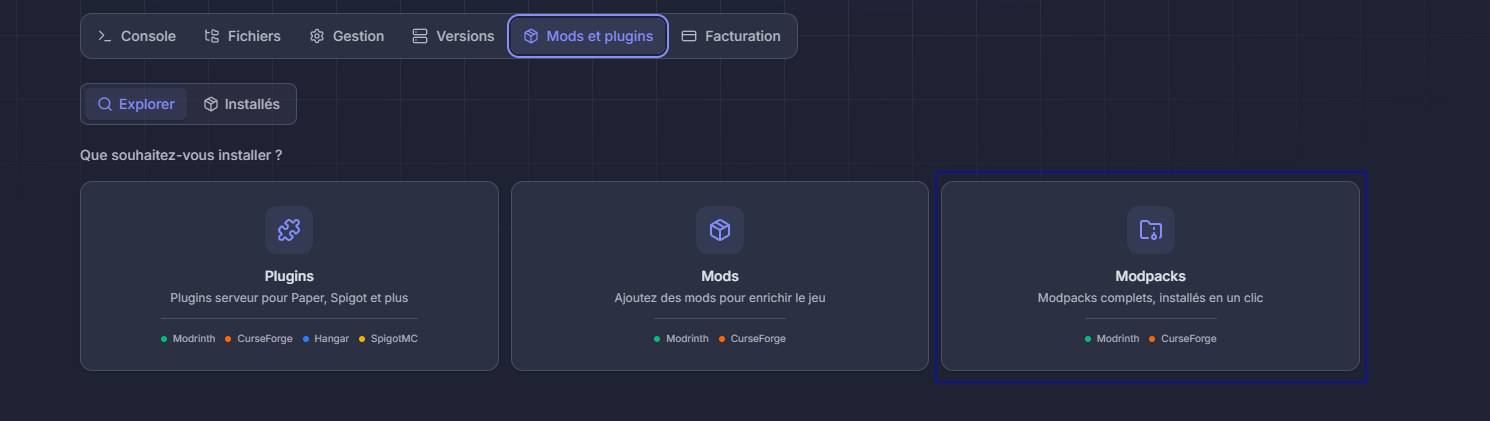
Task: Click the Mods cube icon
Action: [720, 230]
